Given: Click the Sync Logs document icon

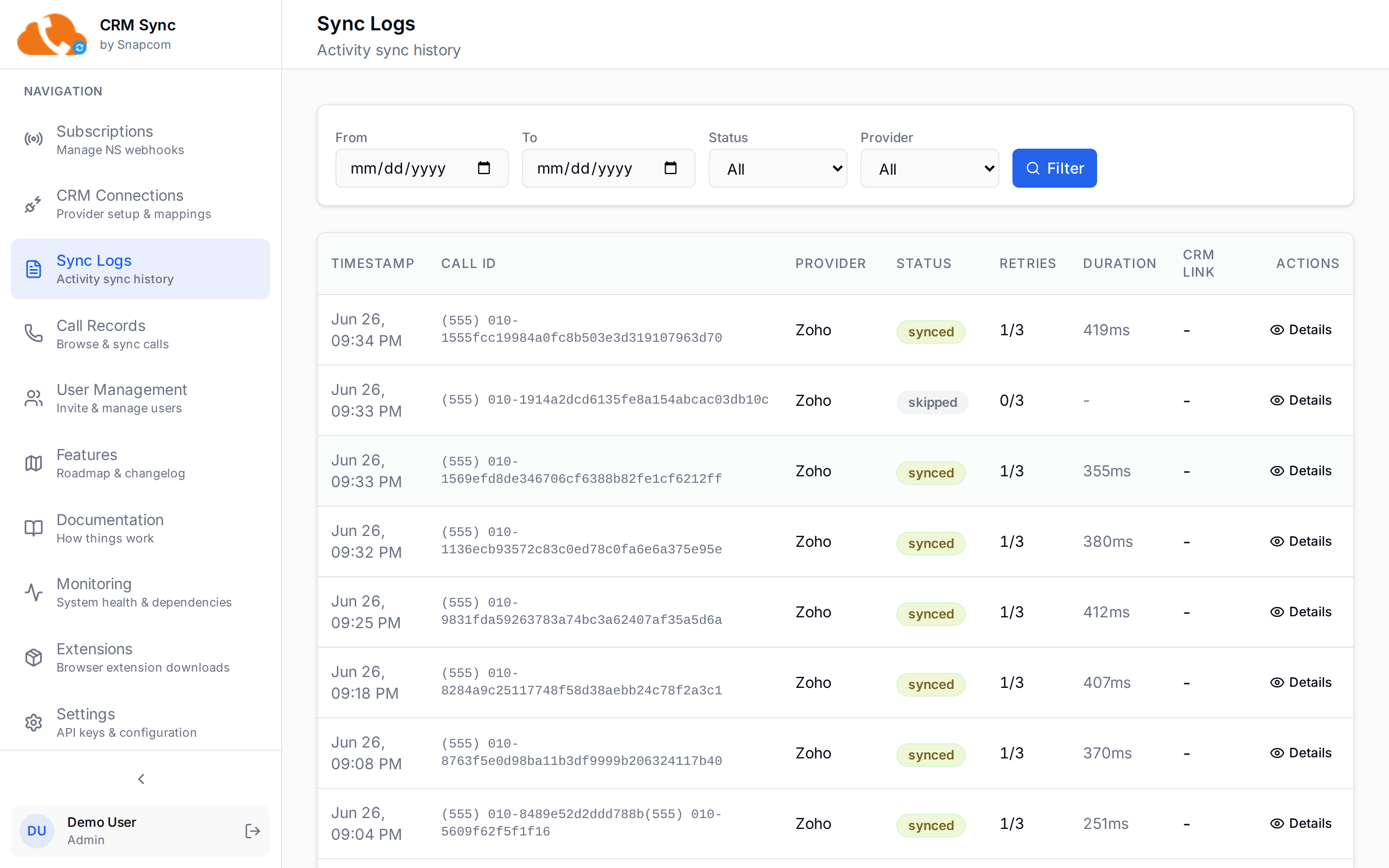Looking at the screenshot, I should coord(33,269).
